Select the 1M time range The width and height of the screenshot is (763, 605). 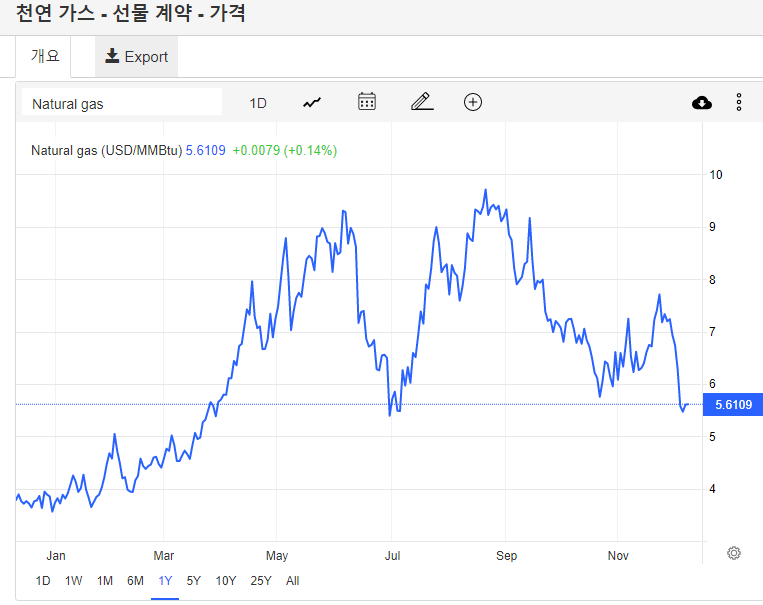(105, 581)
